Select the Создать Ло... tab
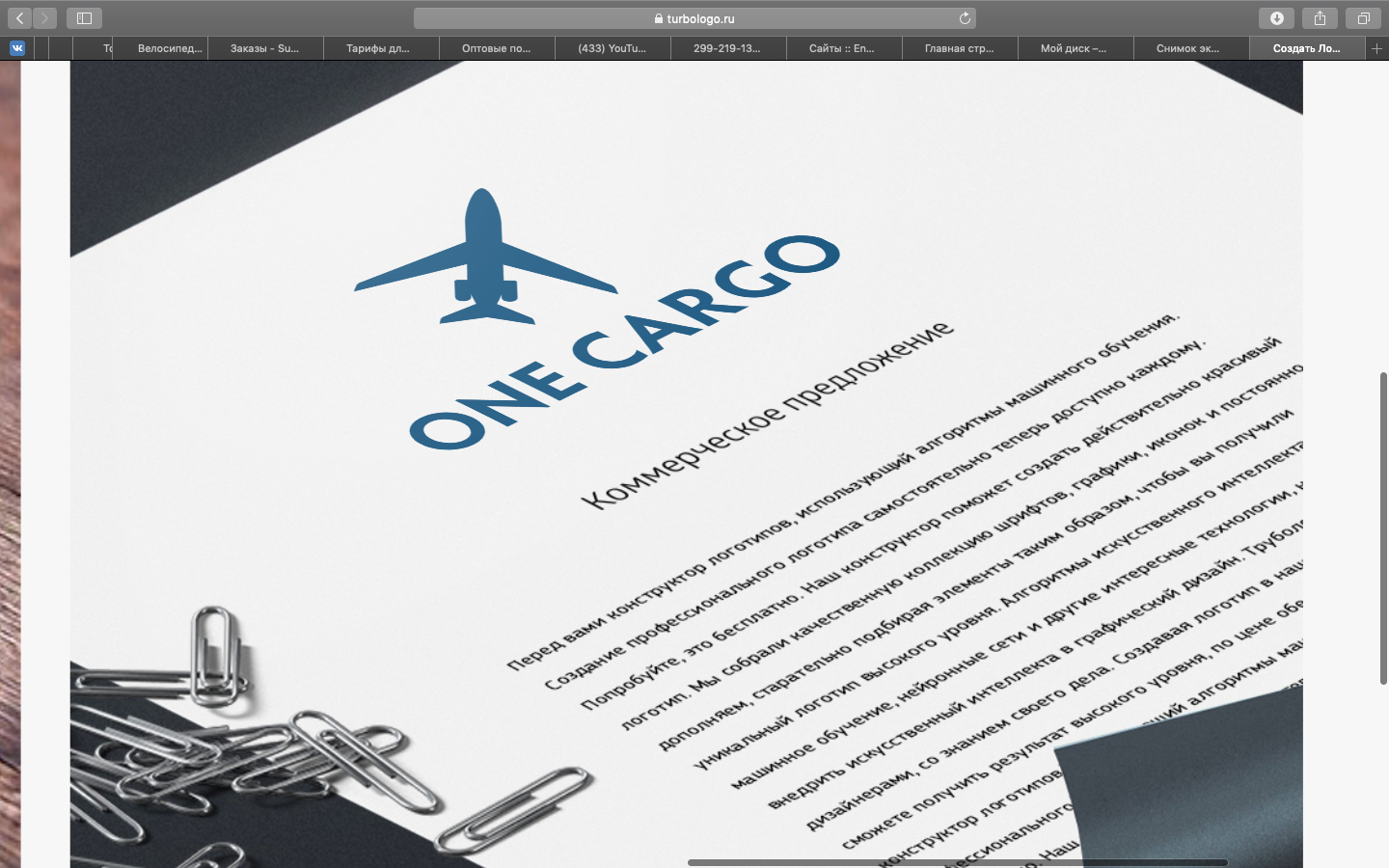 point(1307,48)
